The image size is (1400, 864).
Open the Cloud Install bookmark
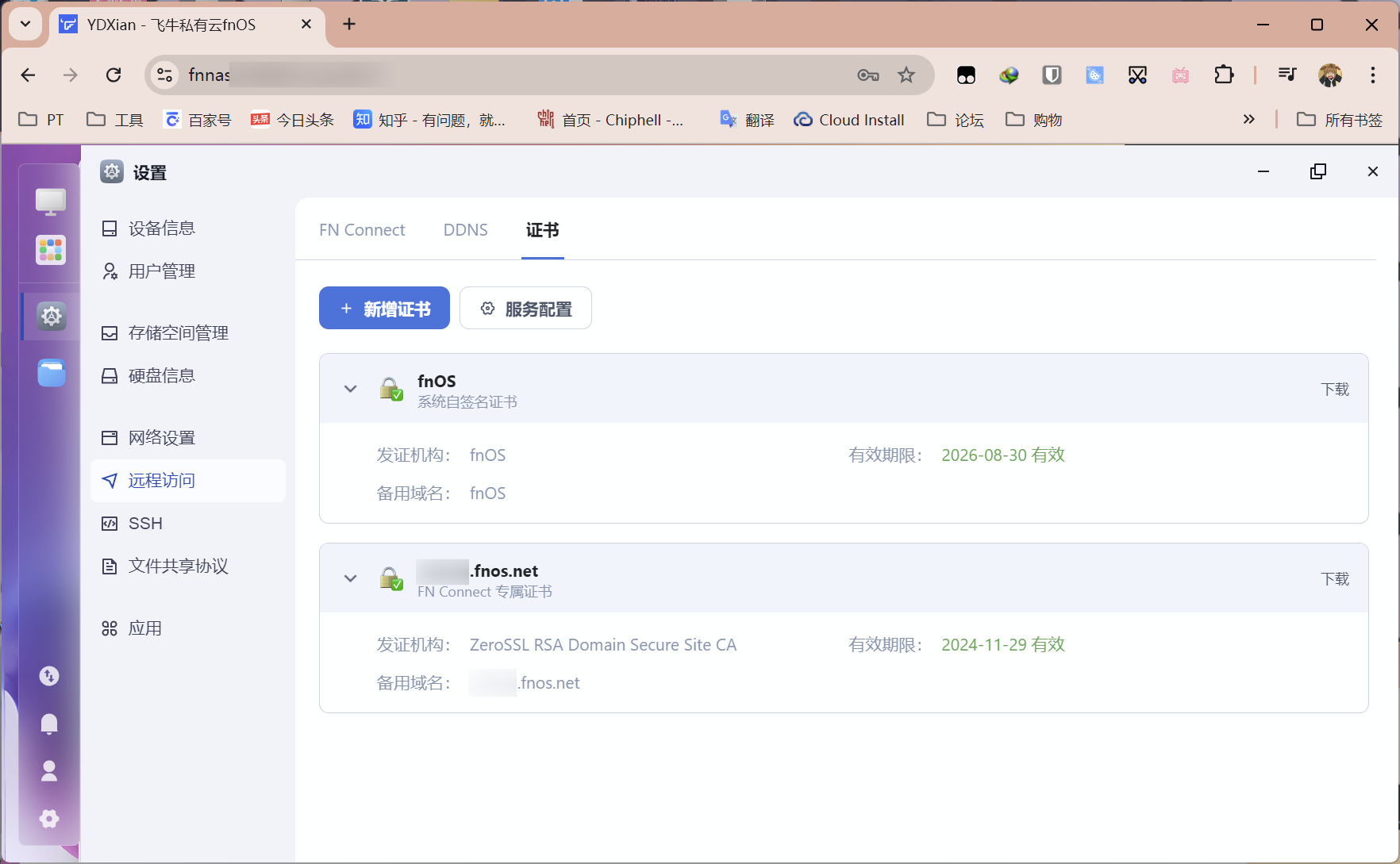pyautogui.click(x=849, y=120)
